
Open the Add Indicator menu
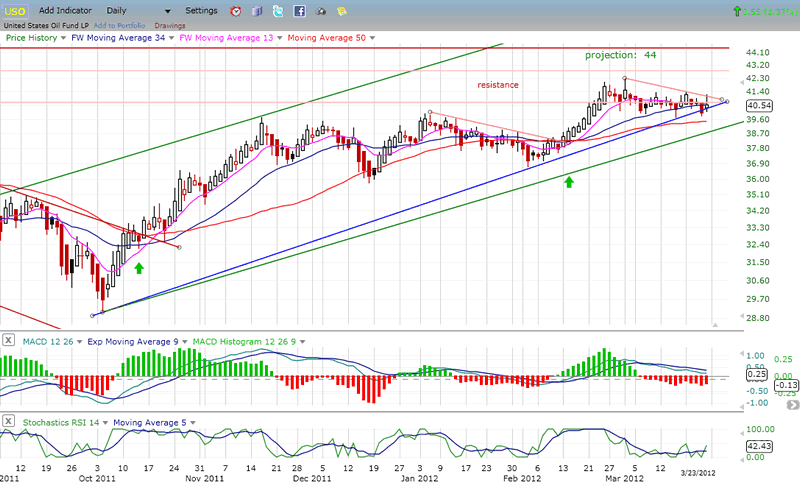(67, 10)
